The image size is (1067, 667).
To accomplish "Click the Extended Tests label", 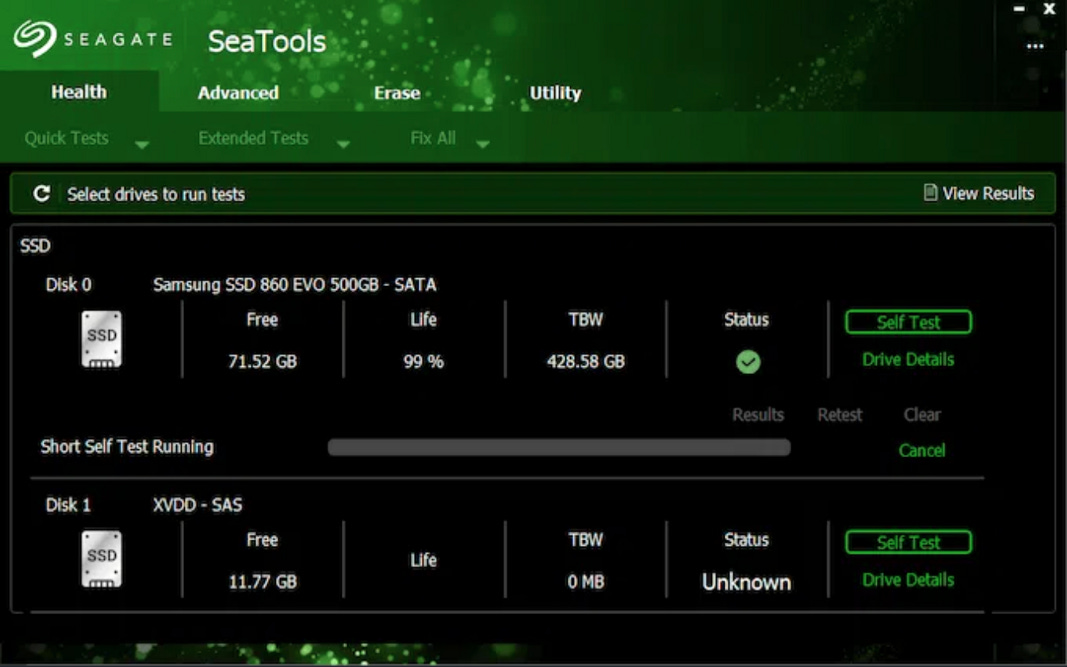I will pos(253,138).
